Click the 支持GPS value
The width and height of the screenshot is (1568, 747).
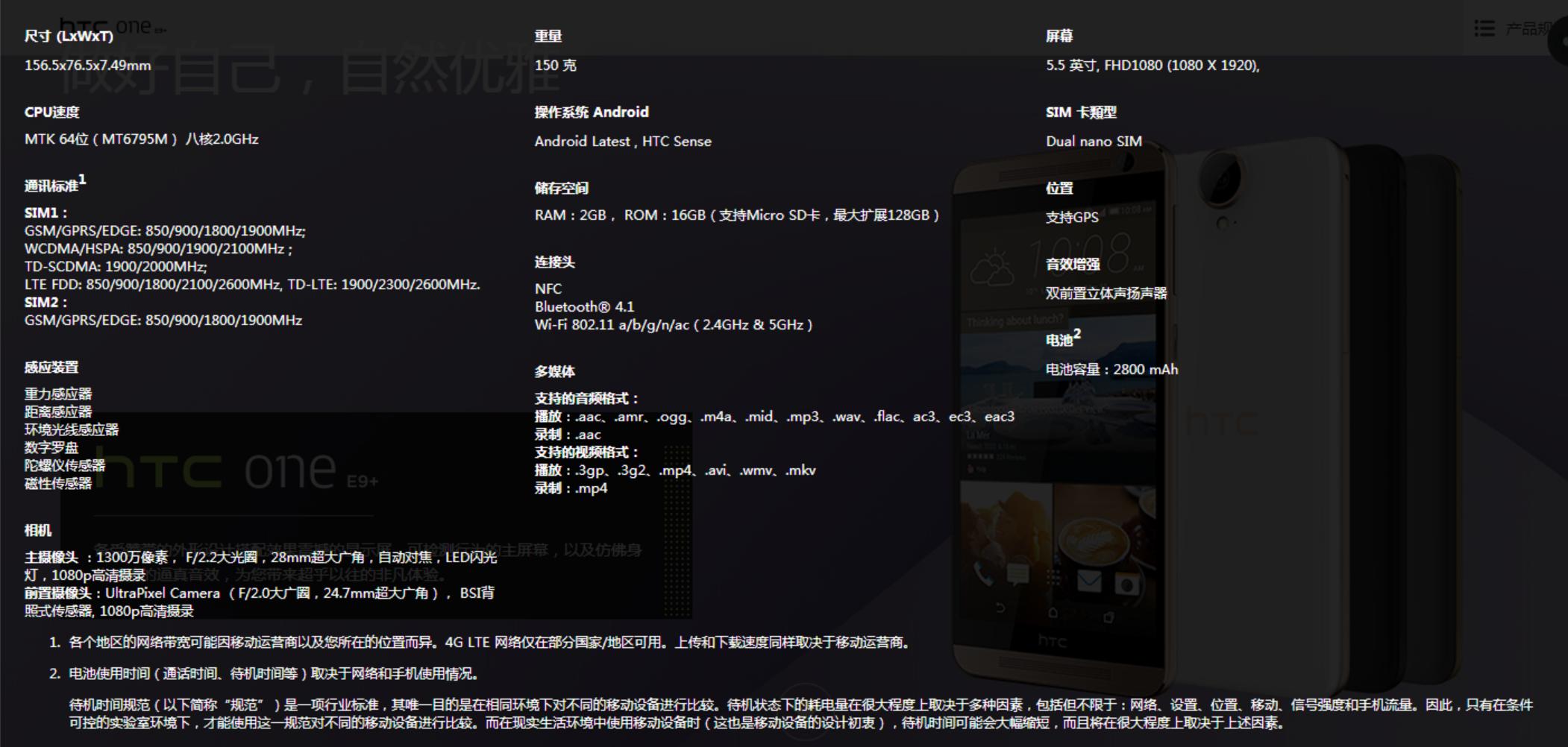point(1072,217)
